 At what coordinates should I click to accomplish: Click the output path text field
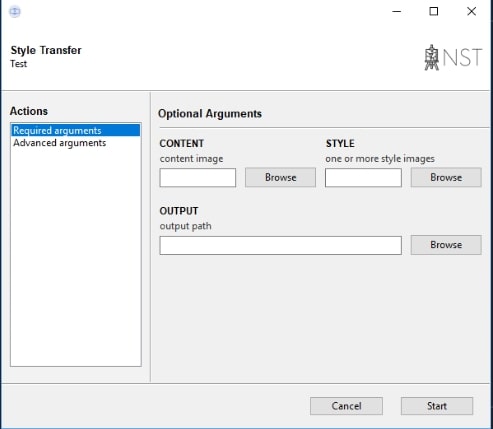(281, 245)
